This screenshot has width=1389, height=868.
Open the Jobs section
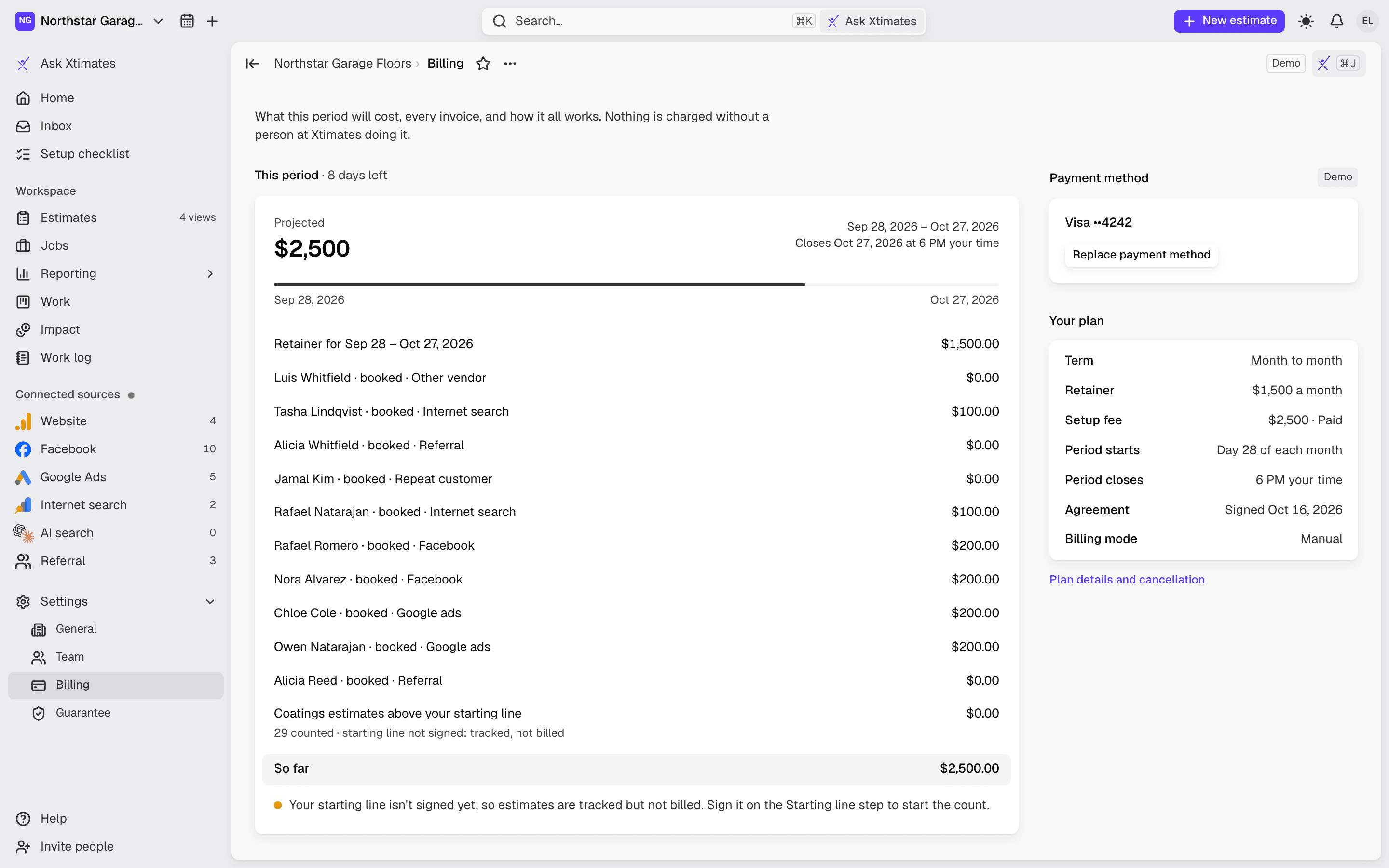[115, 246]
